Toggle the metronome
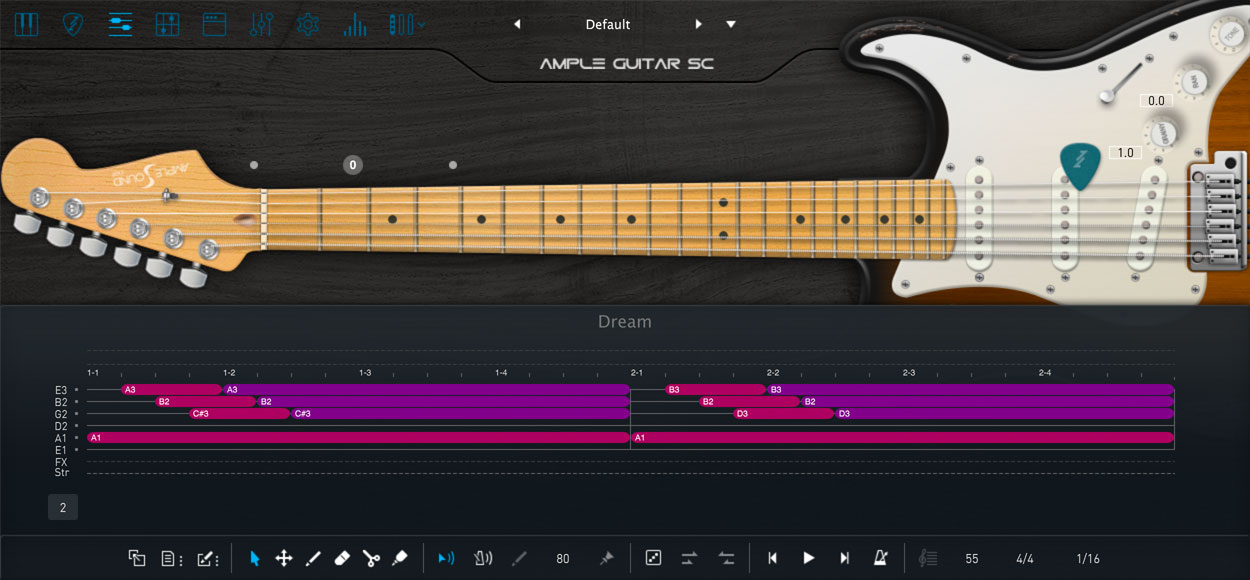 [x=881, y=558]
